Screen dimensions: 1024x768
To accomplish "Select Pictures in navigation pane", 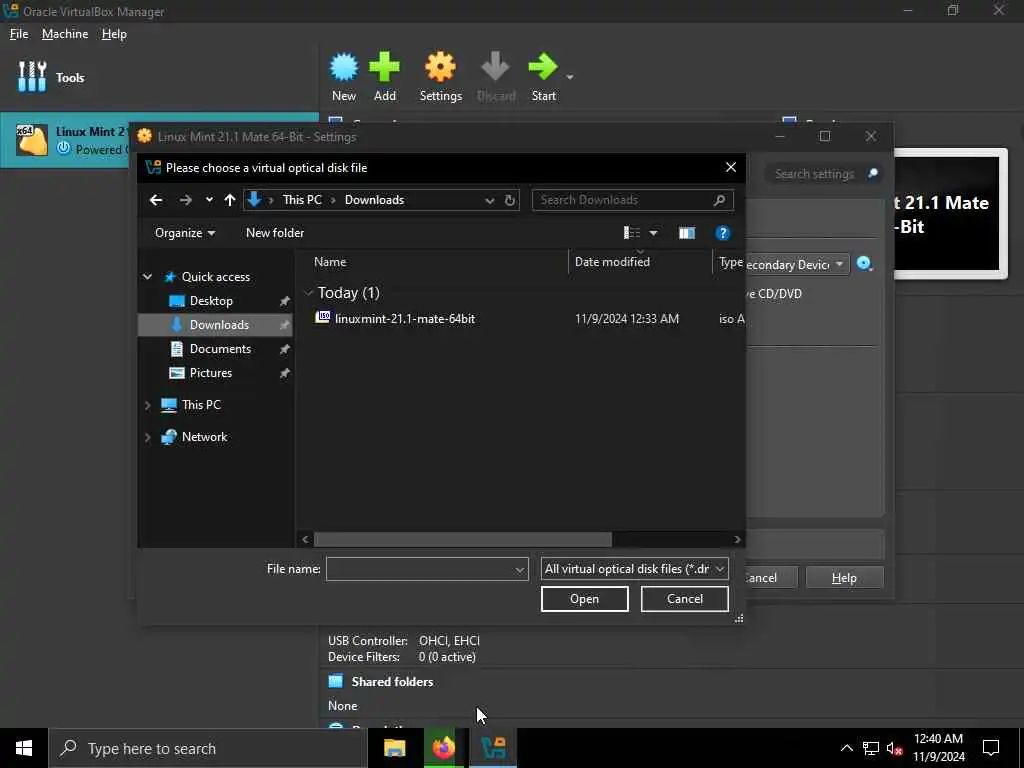I will coord(210,373).
